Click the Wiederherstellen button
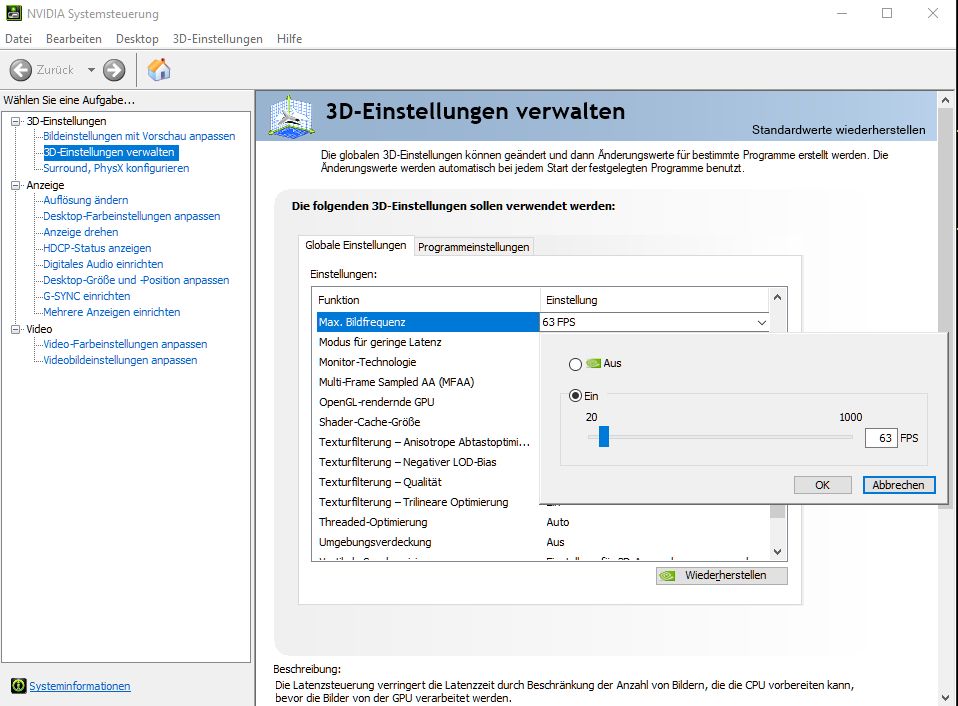The width and height of the screenshot is (958, 706). click(722, 575)
